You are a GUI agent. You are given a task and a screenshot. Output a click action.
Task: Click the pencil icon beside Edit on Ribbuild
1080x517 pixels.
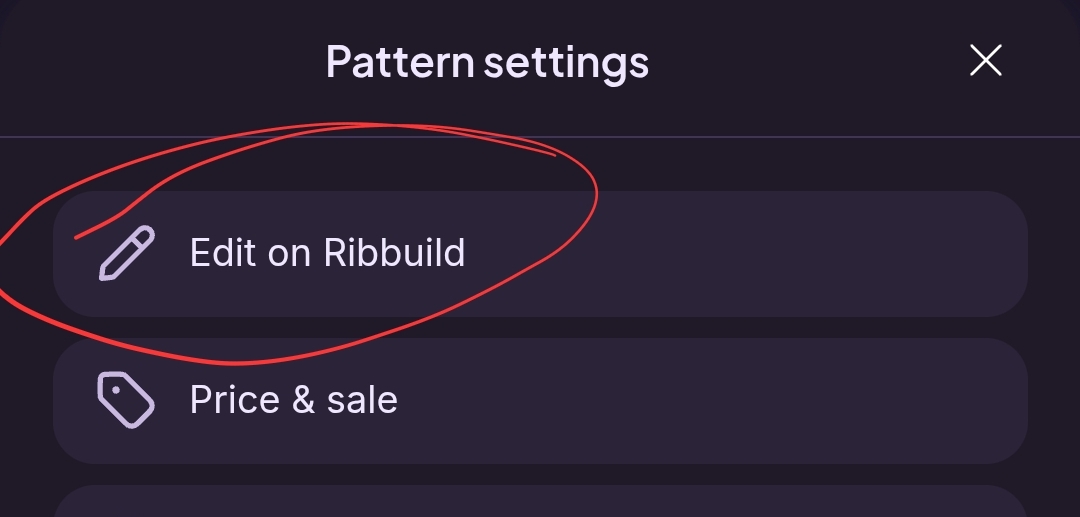(x=127, y=254)
